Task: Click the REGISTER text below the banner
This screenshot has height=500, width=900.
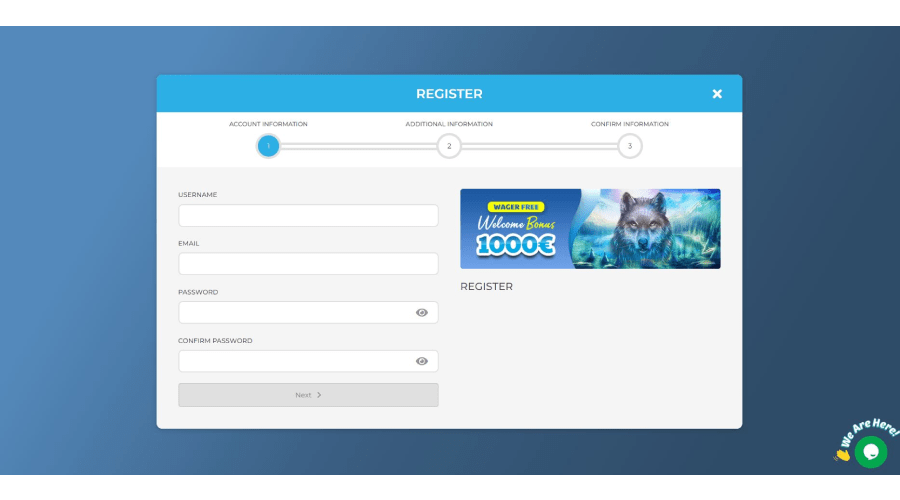Action: click(486, 287)
